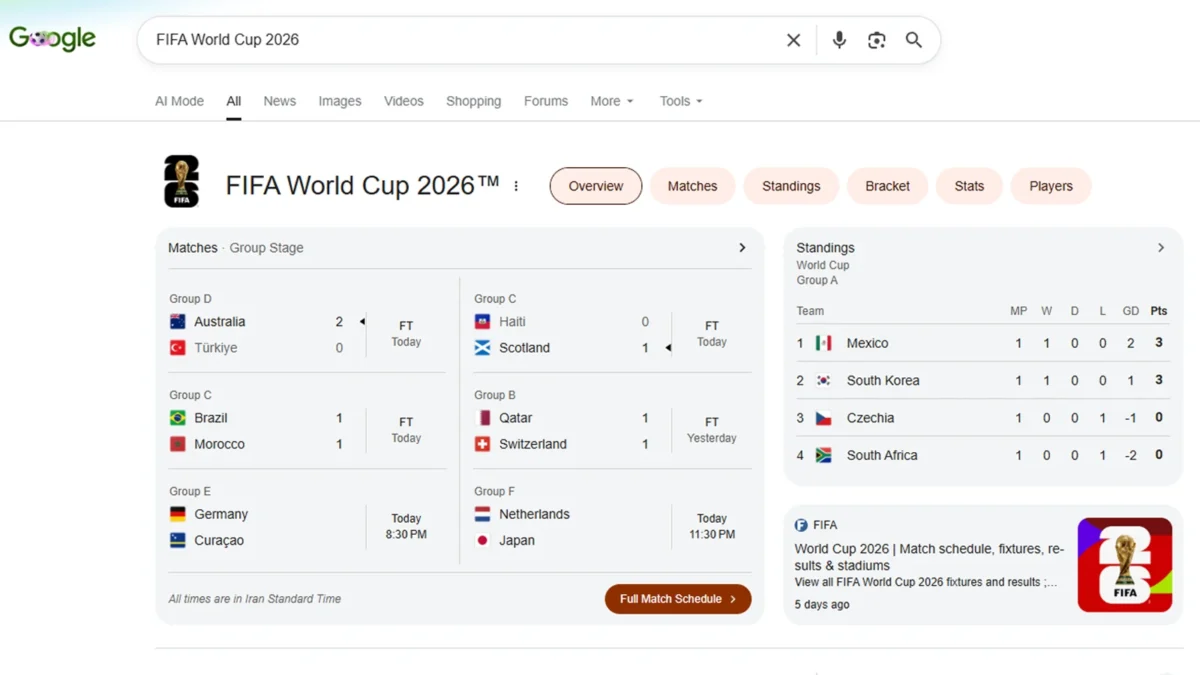The image size is (1200, 675).
Task: Open the Standings chip
Action: pyautogui.click(x=791, y=186)
